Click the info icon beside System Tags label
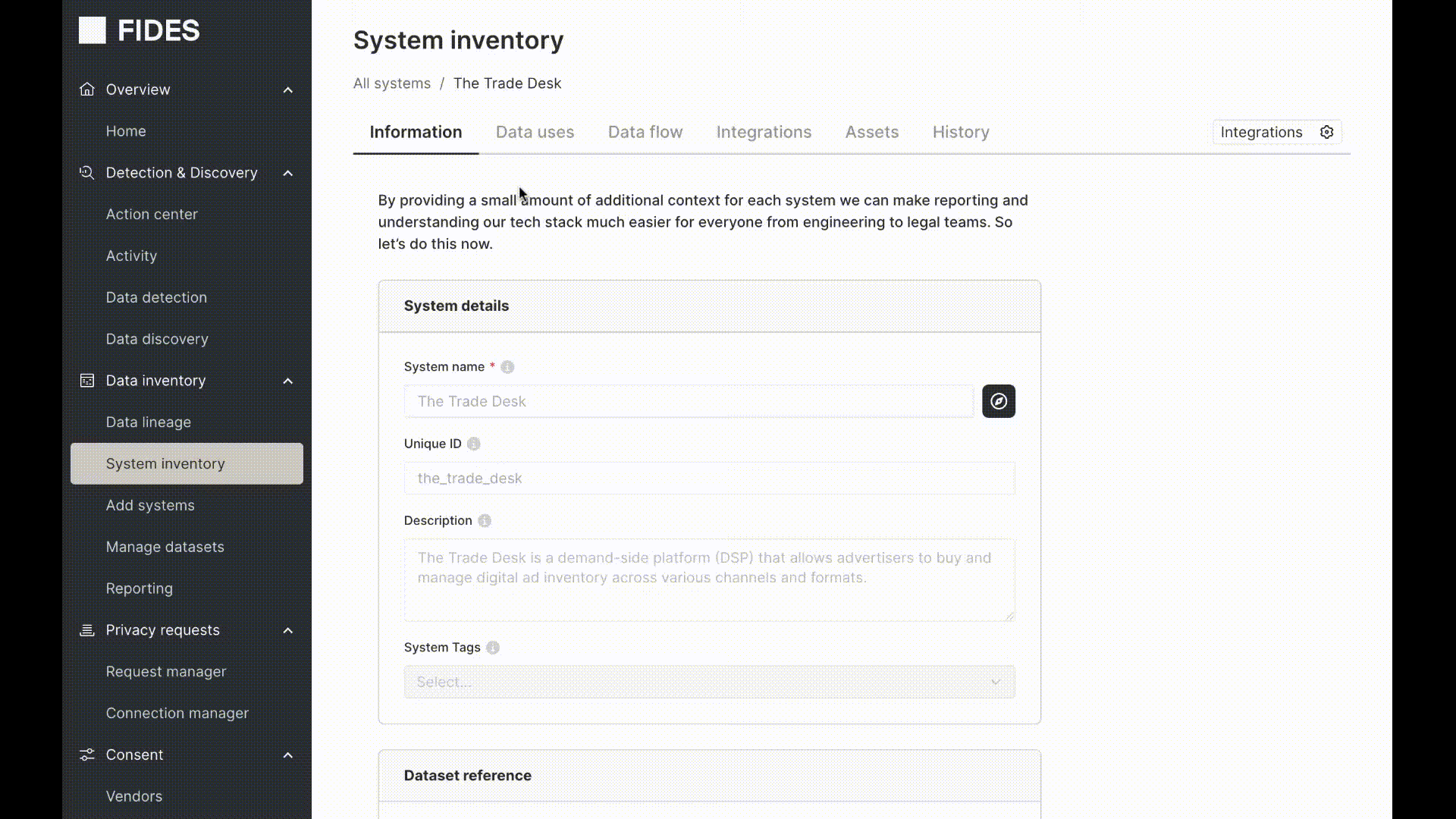Screen dimensions: 1456x819 [x=493, y=648]
